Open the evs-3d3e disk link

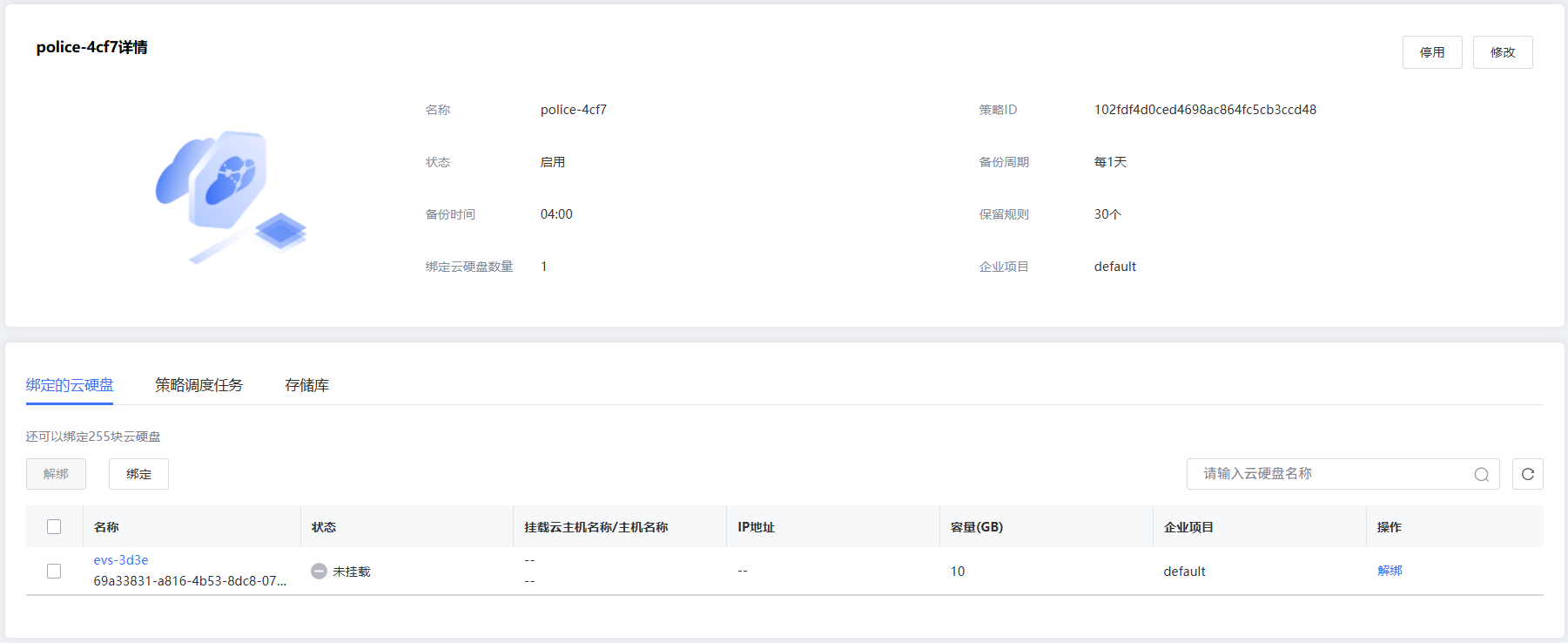[x=121, y=560]
